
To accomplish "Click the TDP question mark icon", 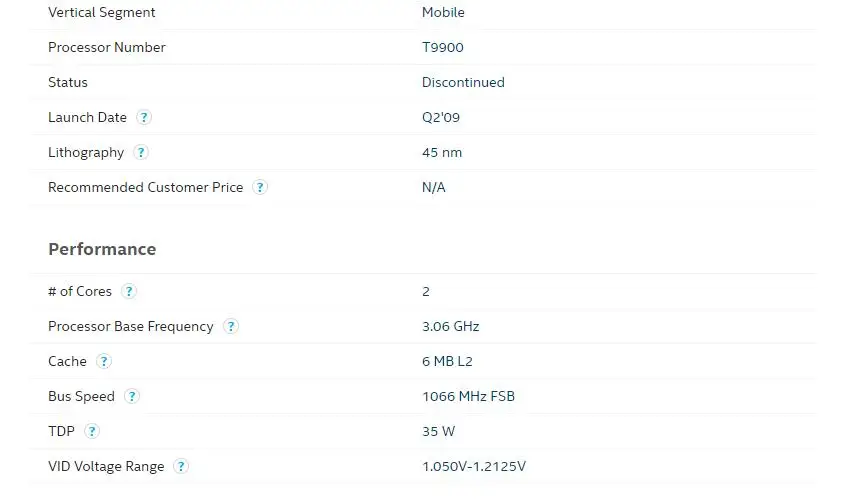I will tap(92, 432).
